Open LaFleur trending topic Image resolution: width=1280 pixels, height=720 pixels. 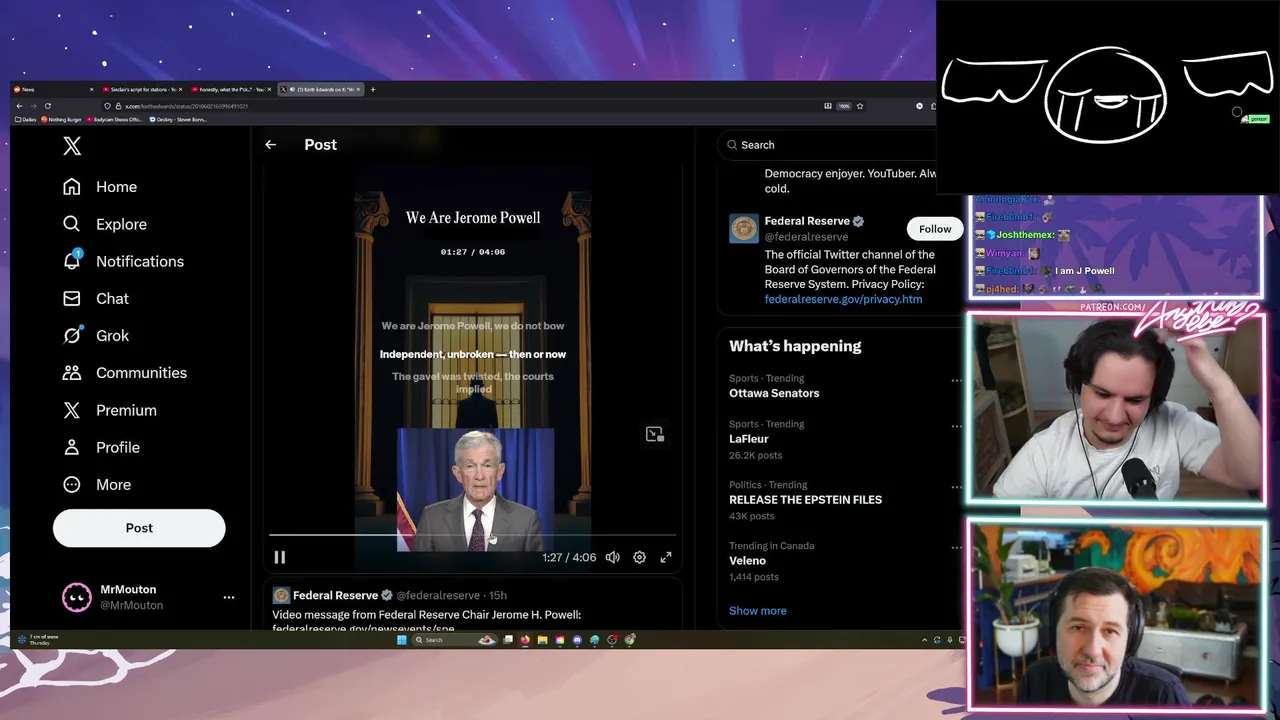coord(749,439)
